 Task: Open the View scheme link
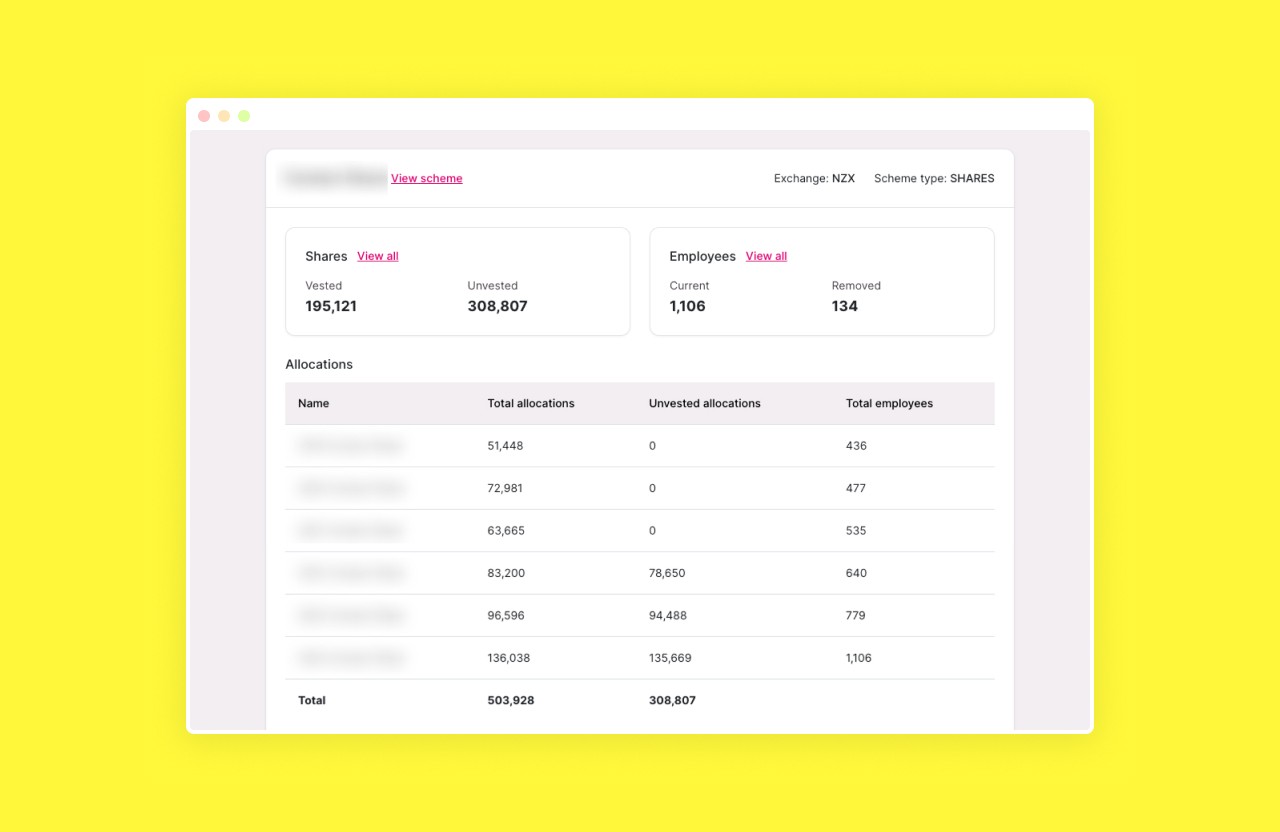coord(426,178)
